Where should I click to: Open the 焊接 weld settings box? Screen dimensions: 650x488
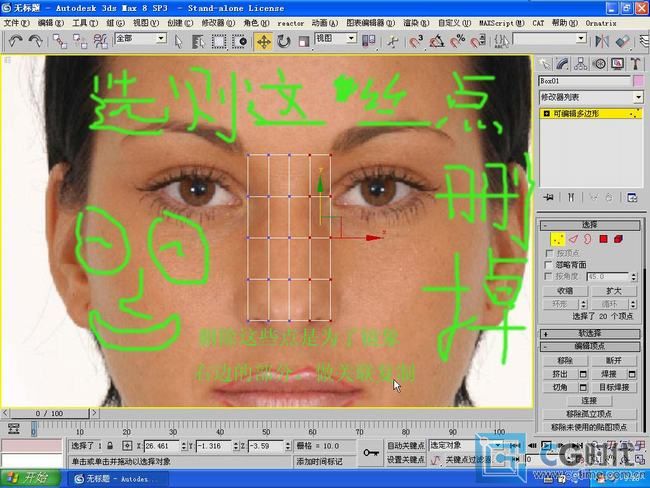coord(632,374)
